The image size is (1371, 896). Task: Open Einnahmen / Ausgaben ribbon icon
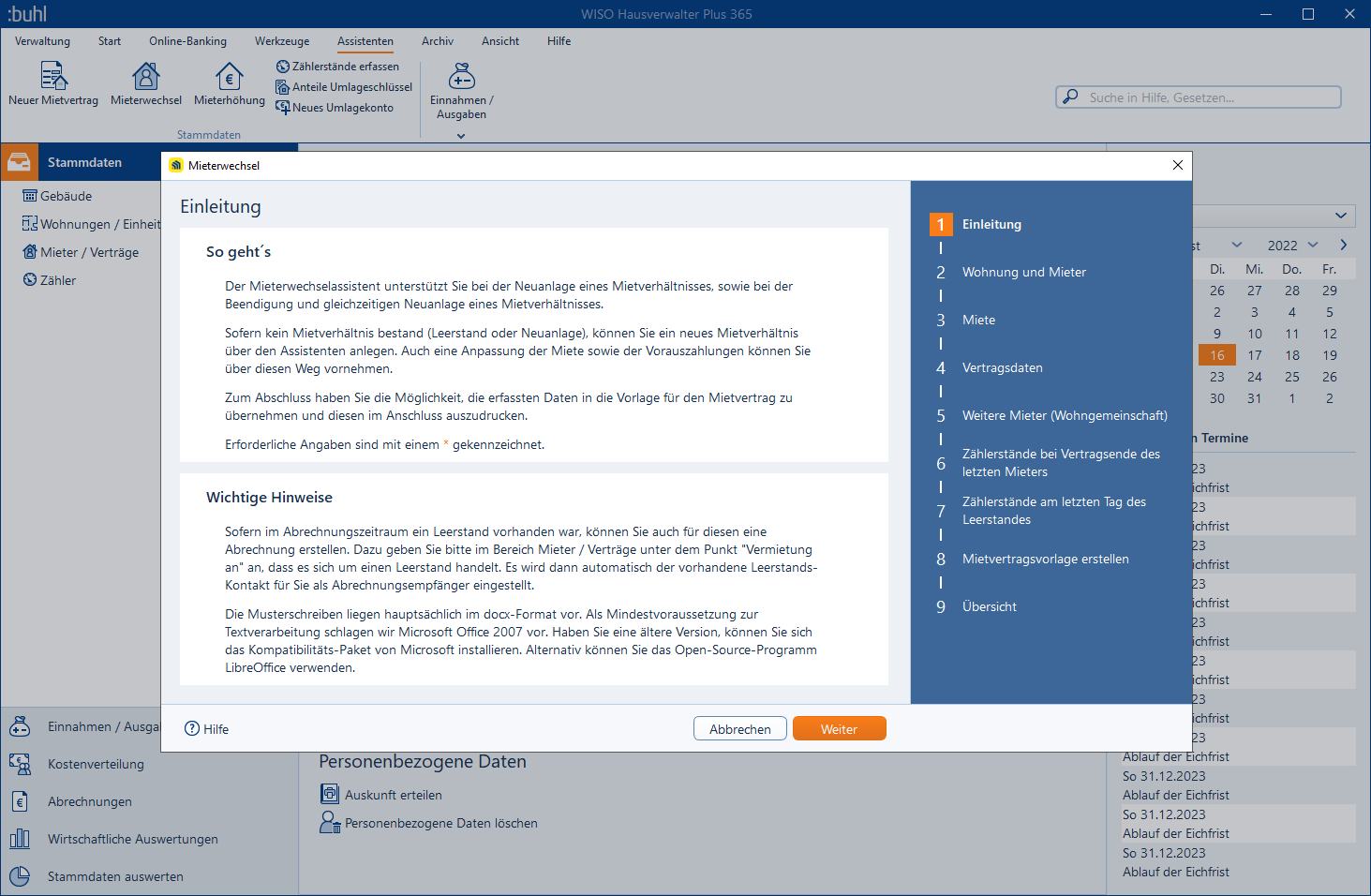[461, 91]
